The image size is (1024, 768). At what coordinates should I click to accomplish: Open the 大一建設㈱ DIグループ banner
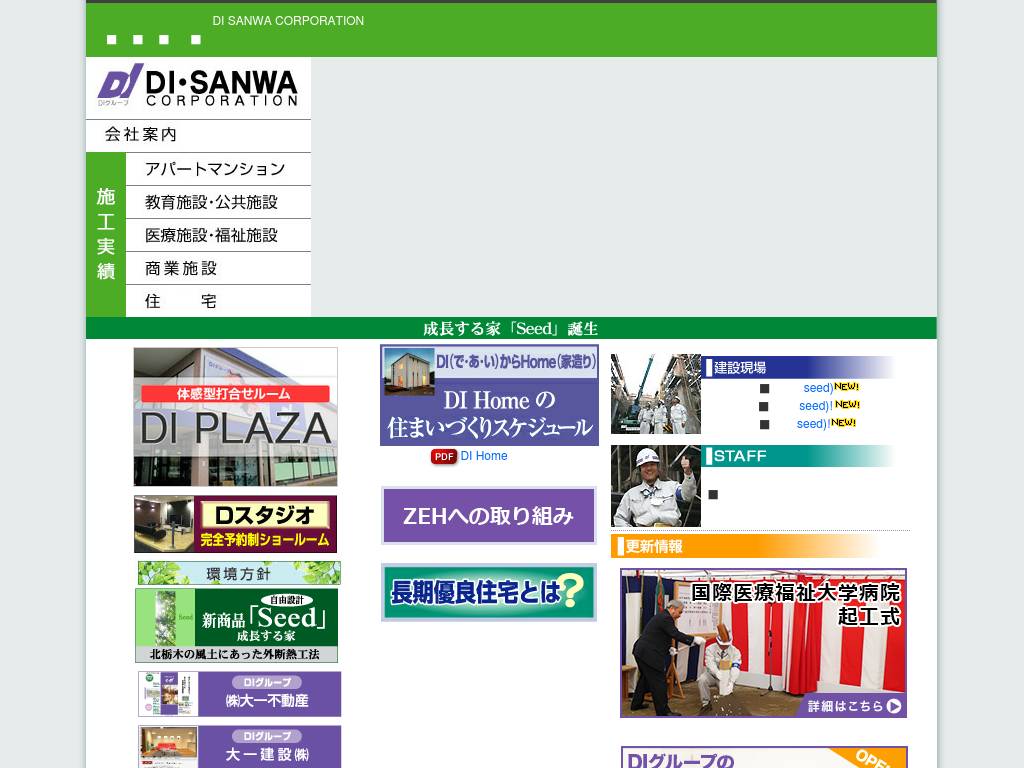coord(239,746)
